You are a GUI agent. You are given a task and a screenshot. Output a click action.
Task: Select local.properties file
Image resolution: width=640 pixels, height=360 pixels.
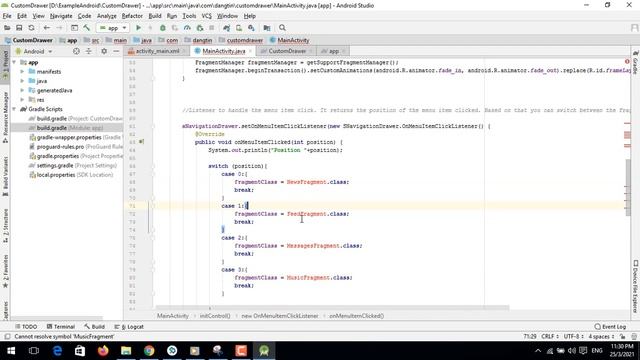click(x=71, y=175)
